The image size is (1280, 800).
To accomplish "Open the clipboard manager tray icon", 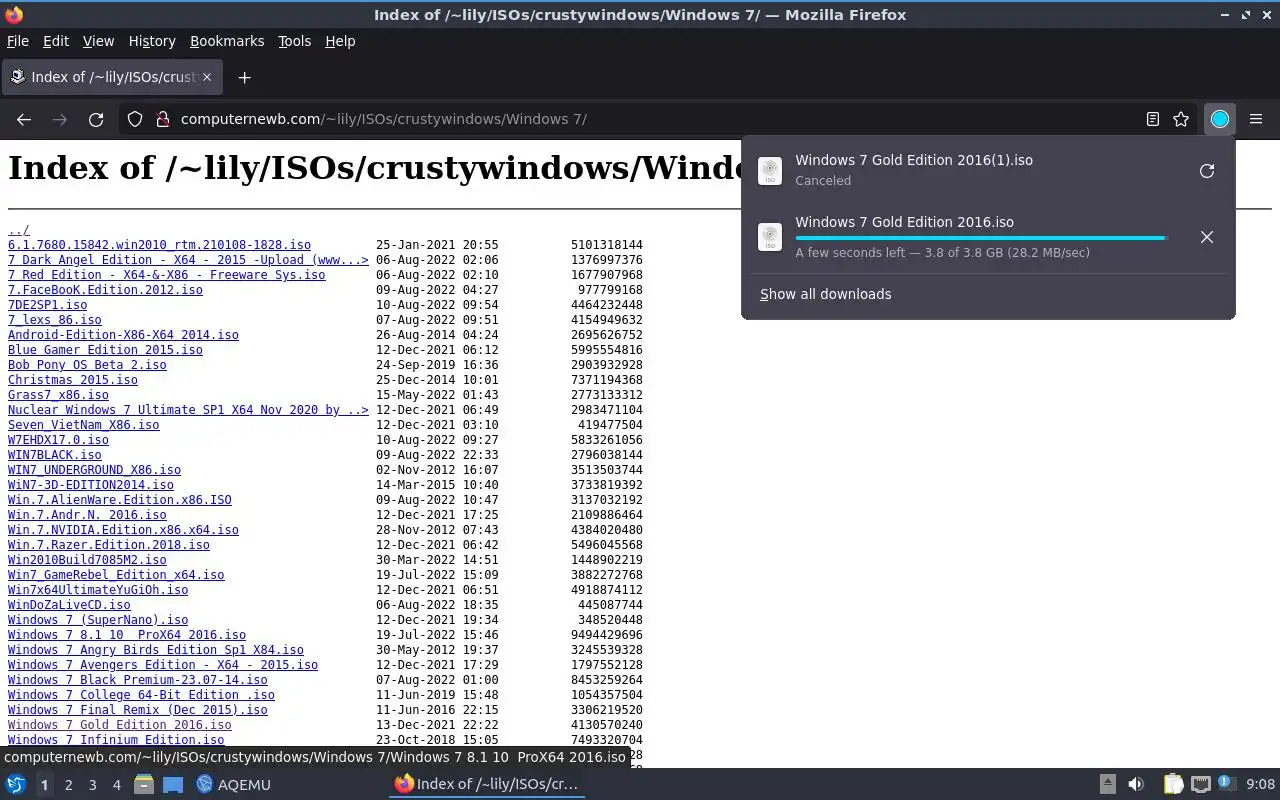I will [x=1173, y=785].
